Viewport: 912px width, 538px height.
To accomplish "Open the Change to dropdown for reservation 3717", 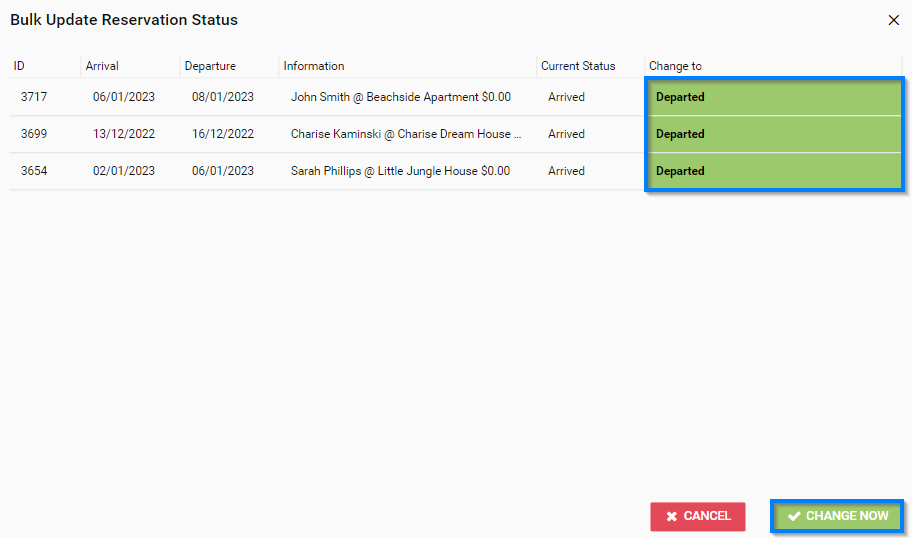I will [774, 98].
